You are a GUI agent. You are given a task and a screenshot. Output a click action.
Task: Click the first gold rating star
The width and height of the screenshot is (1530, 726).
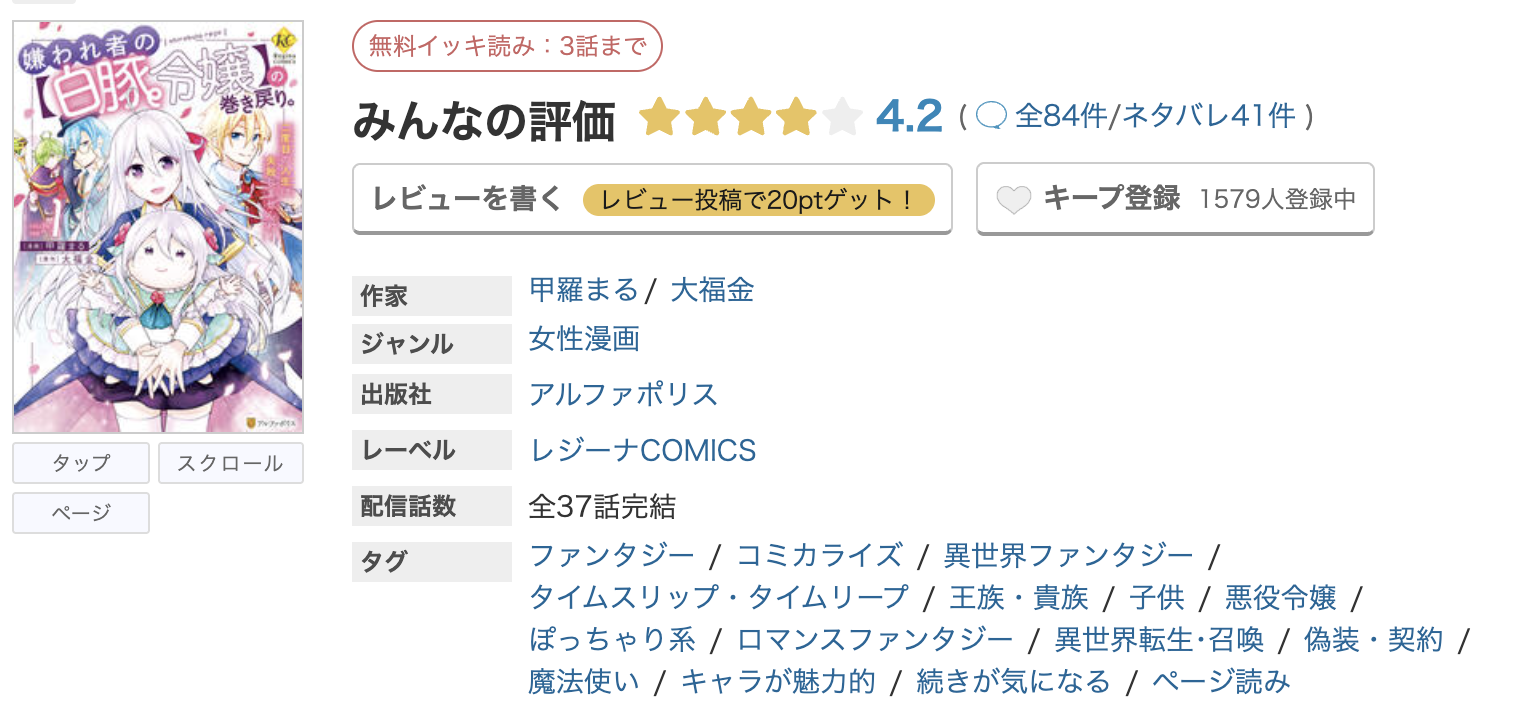coord(659,116)
